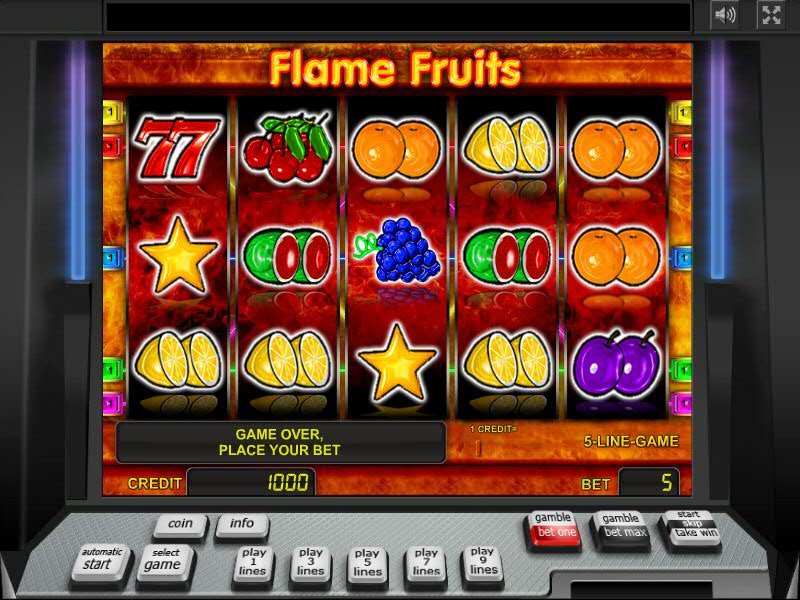
Task: Click the magenta line marker at bottom left
Action: point(113,404)
